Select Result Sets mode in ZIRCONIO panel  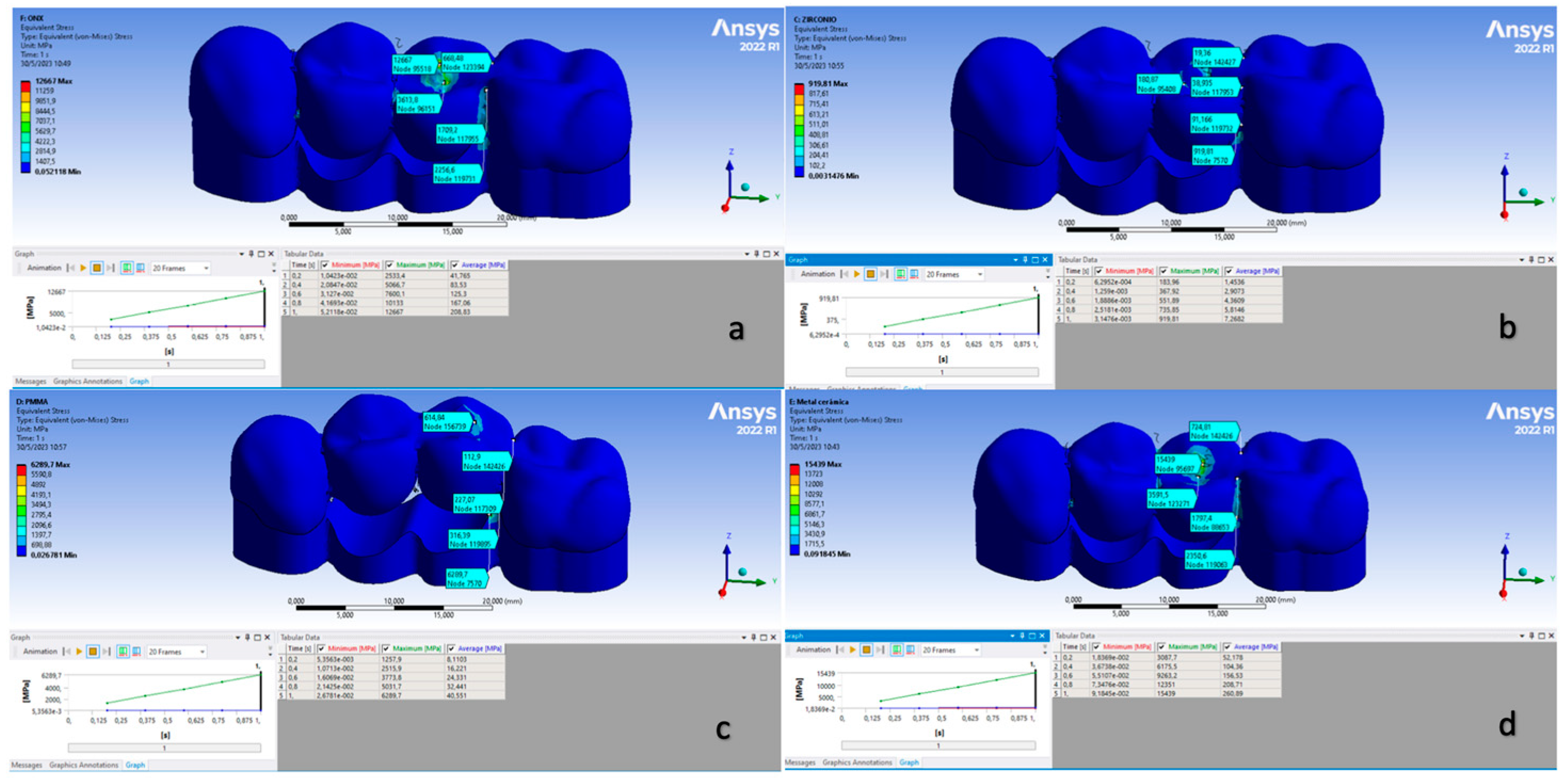914,274
